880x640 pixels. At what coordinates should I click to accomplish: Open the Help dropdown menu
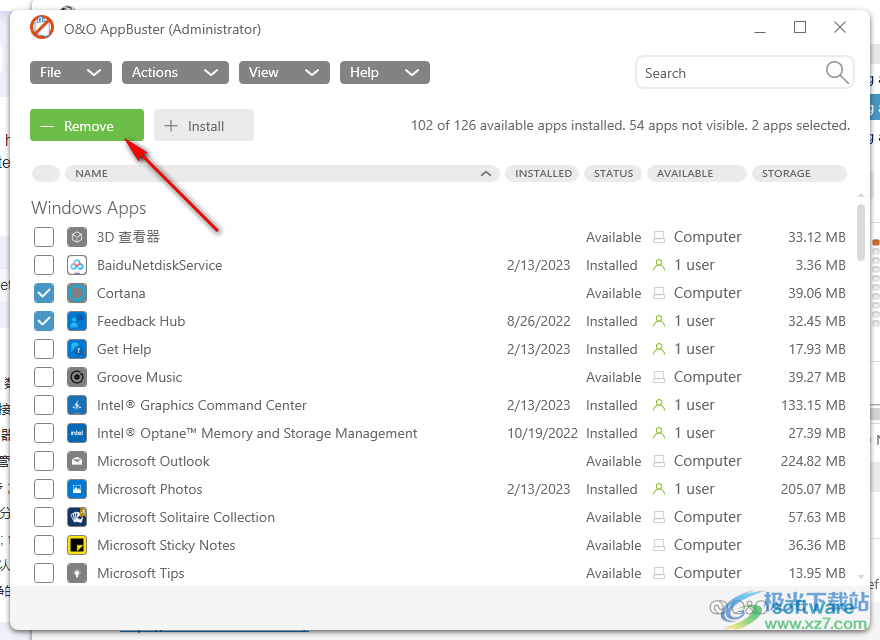pyautogui.click(x=384, y=72)
